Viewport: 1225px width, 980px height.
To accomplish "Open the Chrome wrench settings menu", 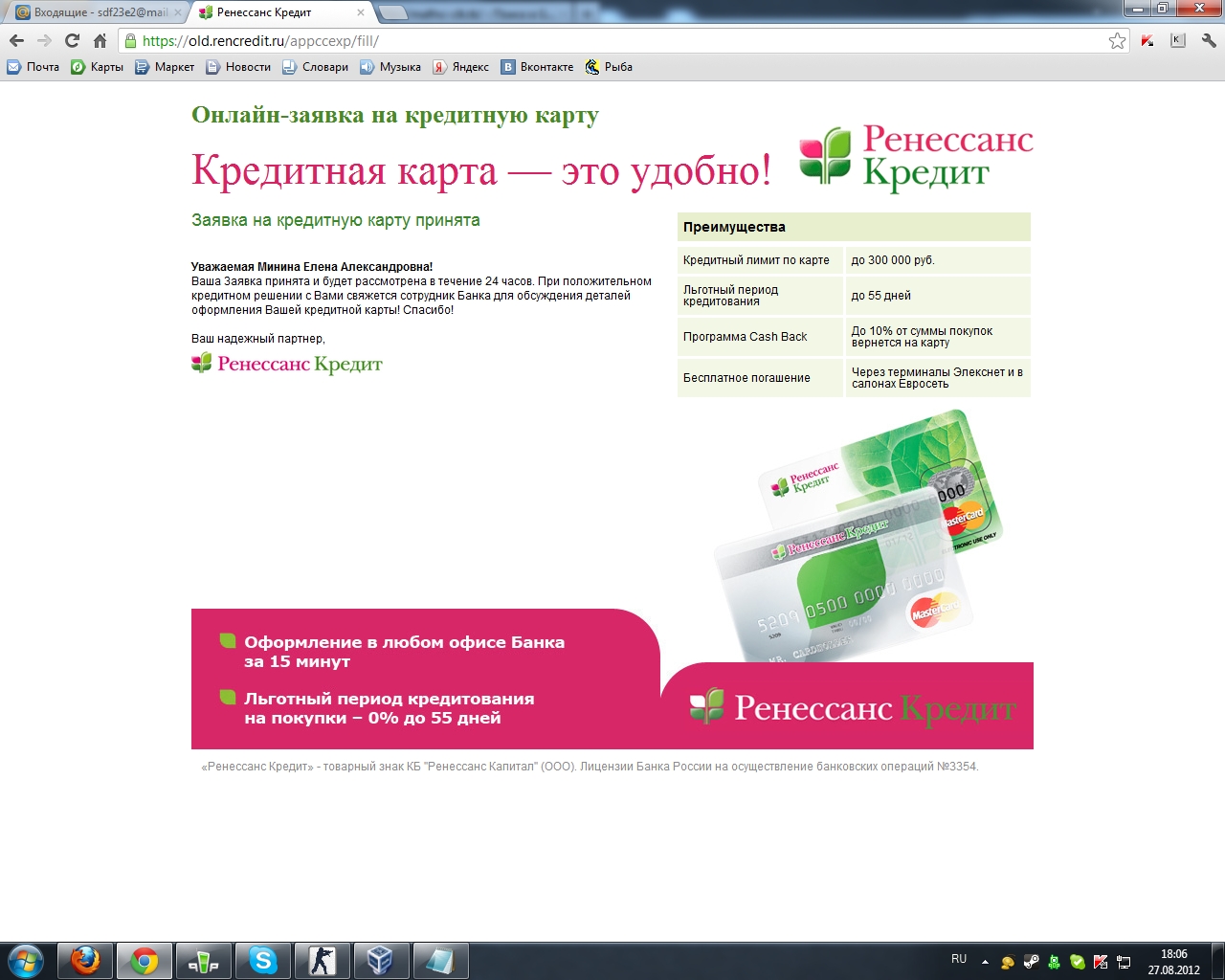I will [x=1209, y=41].
